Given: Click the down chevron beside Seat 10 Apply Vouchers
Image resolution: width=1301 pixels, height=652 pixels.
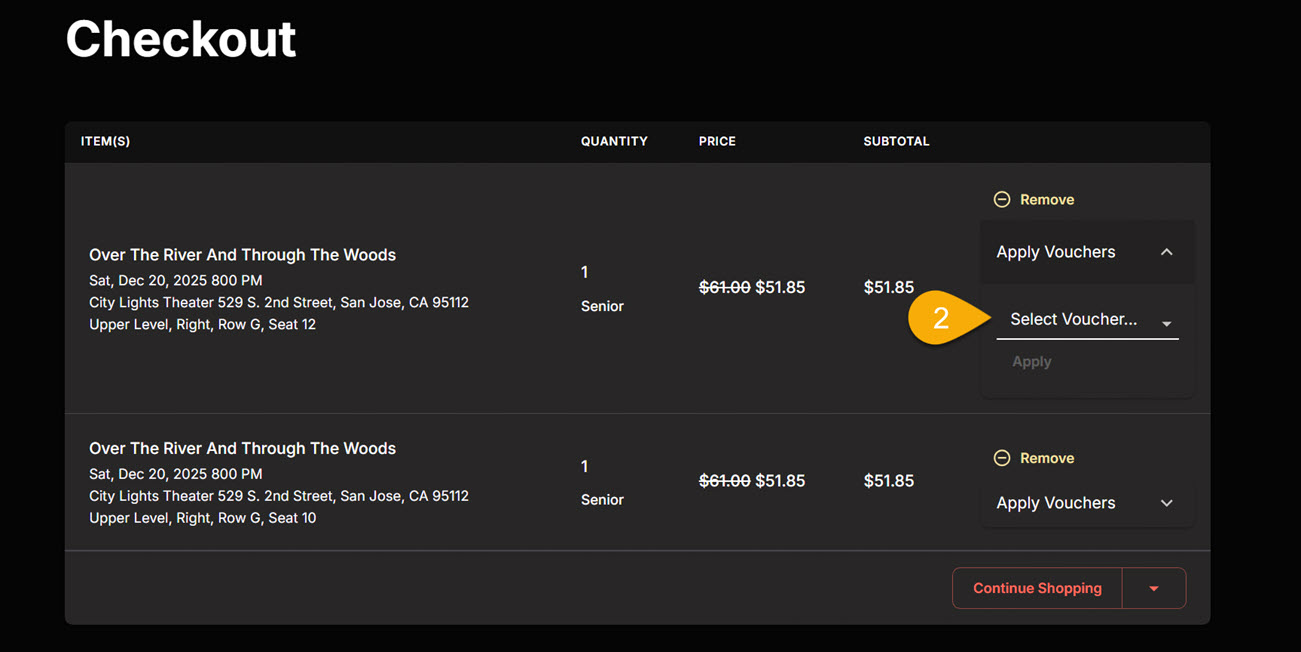Looking at the screenshot, I should pyautogui.click(x=1166, y=503).
